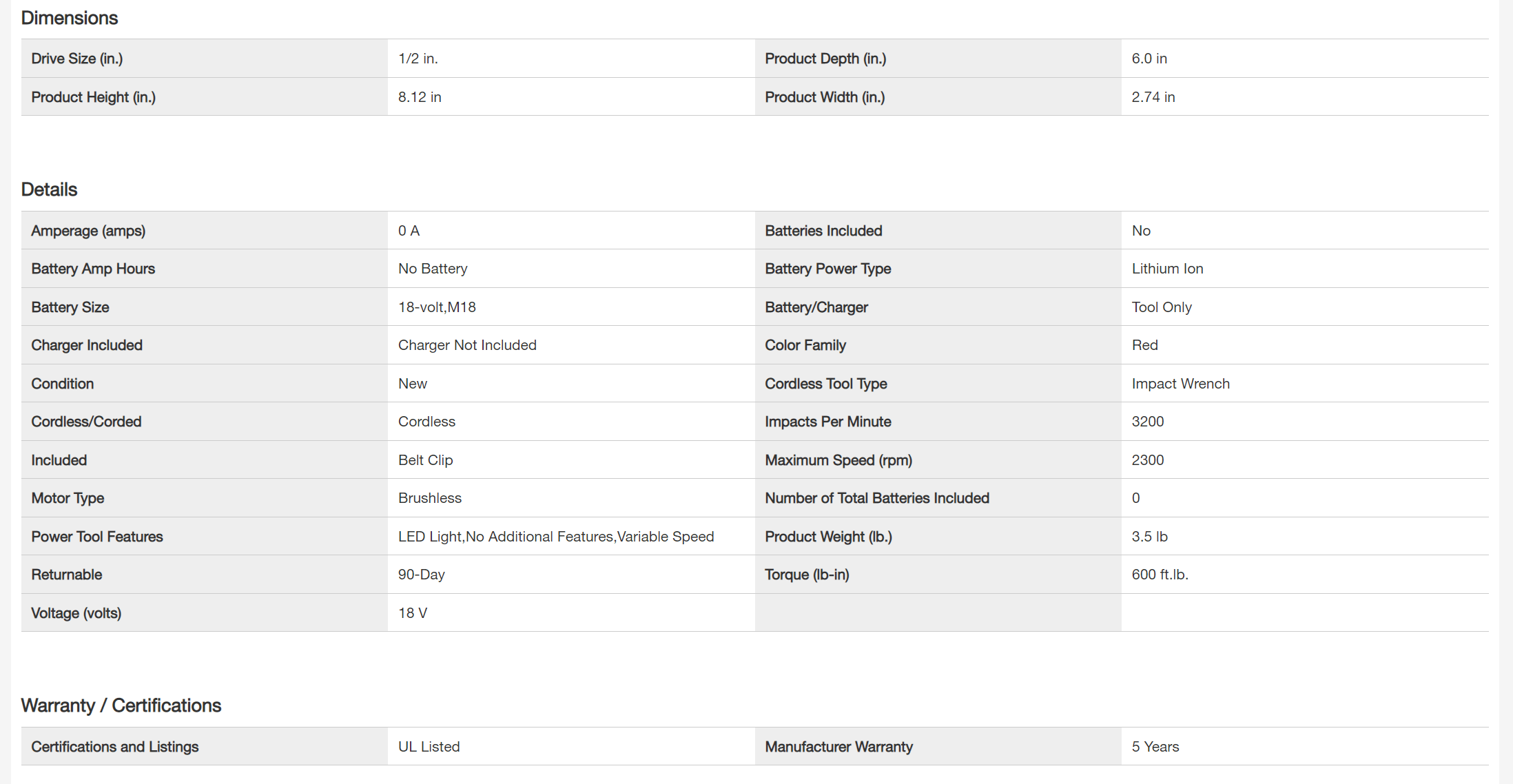This screenshot has height=784, width=1513.
Task: Click the Warranty / Certifications heading
Action: tap(121, 705)
